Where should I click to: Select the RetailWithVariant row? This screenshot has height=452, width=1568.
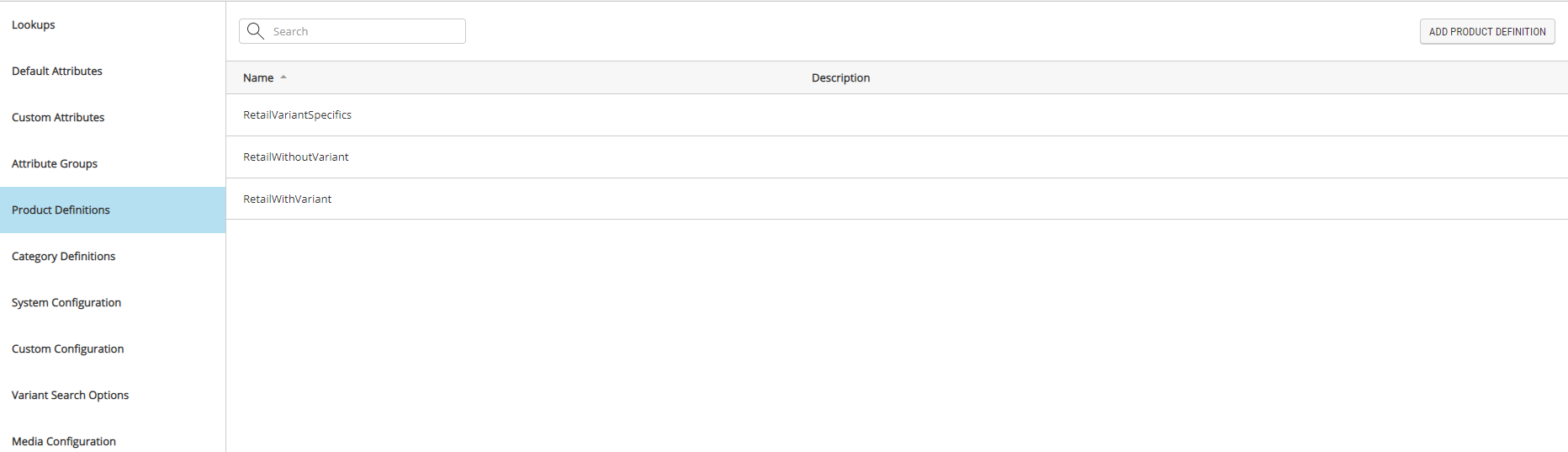pyautogui.click(x=287, y=199)
